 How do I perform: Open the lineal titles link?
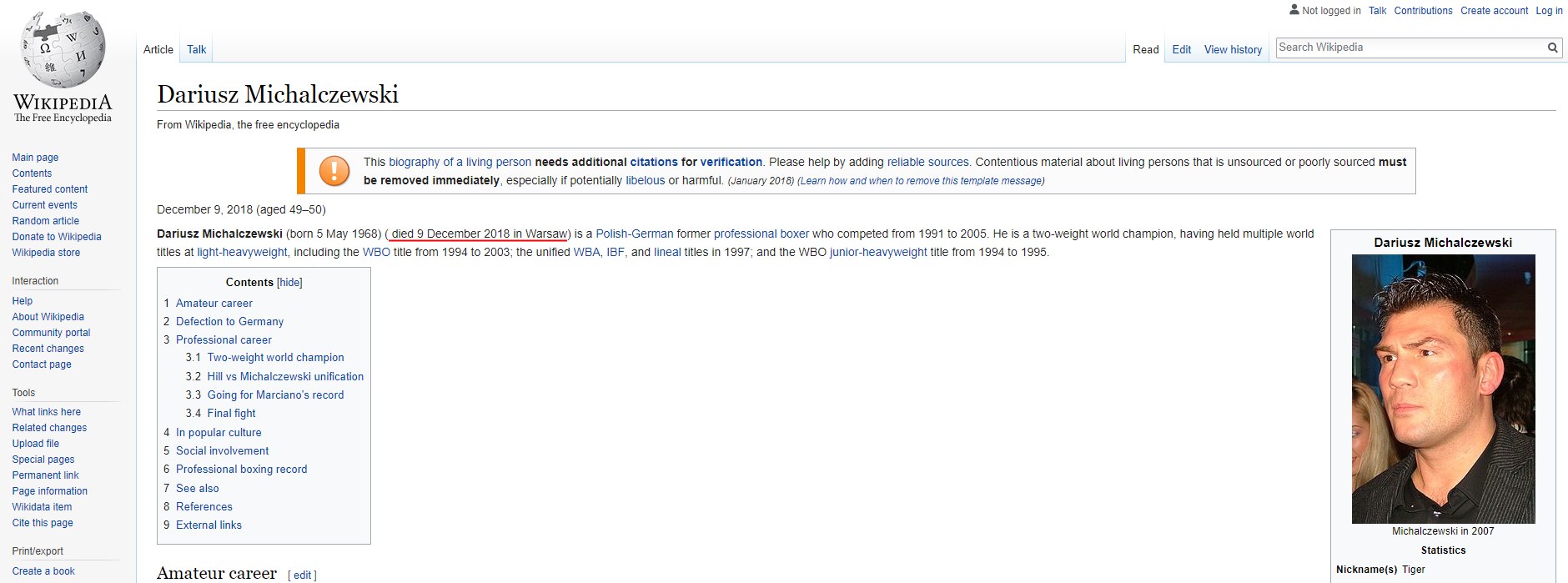tap(666, 253)
